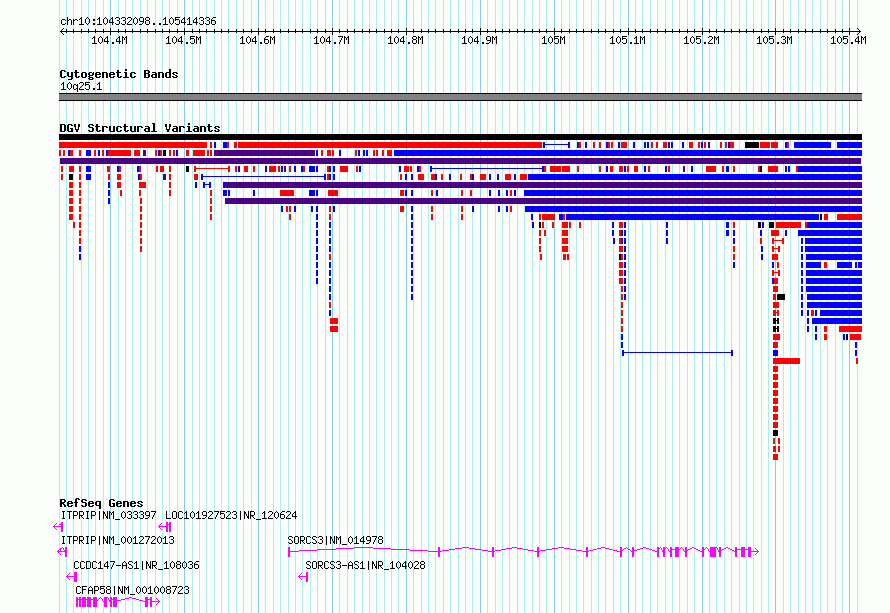890x613 pixels.
Task: Click the LOC101927523|NR_120624 gene label
Action: point(231,515)
